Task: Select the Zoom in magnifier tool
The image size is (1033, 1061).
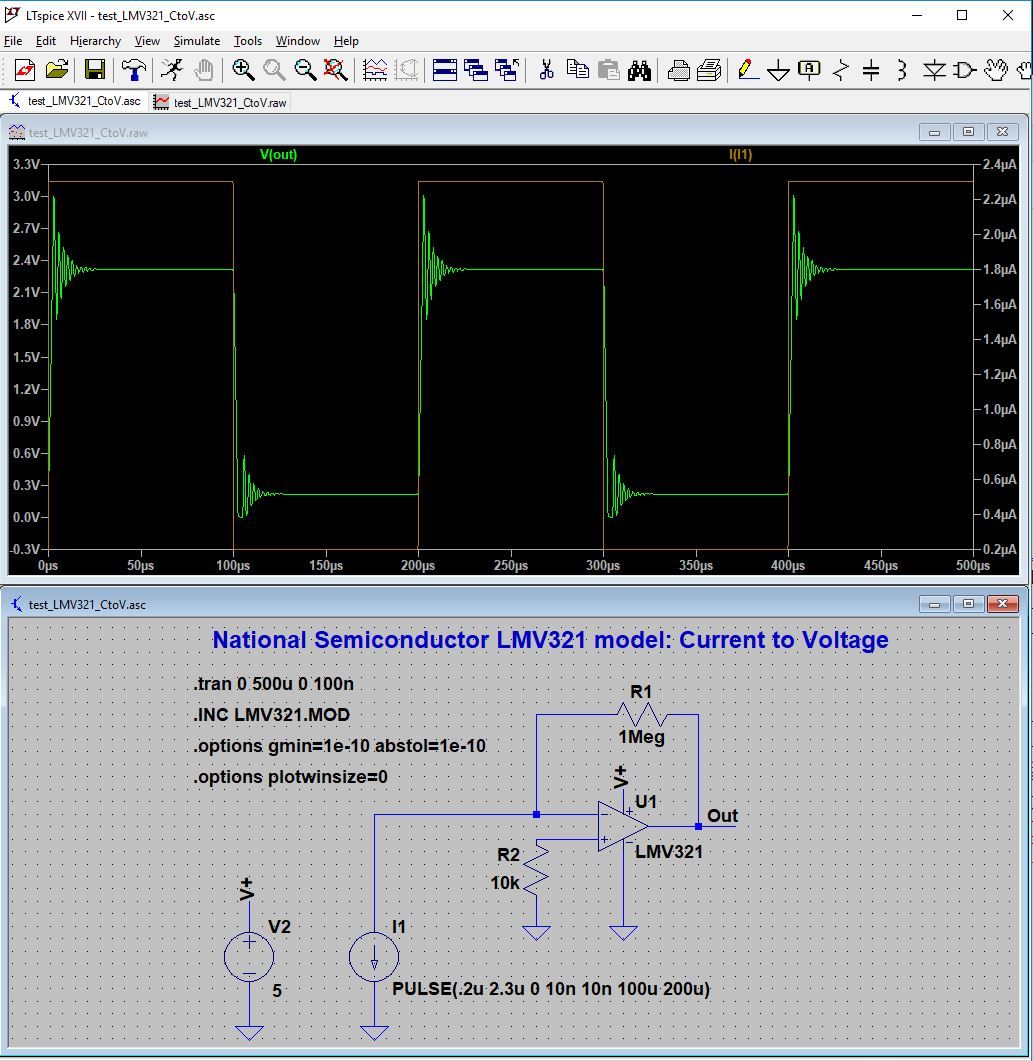Action: (x=241, y=70)
